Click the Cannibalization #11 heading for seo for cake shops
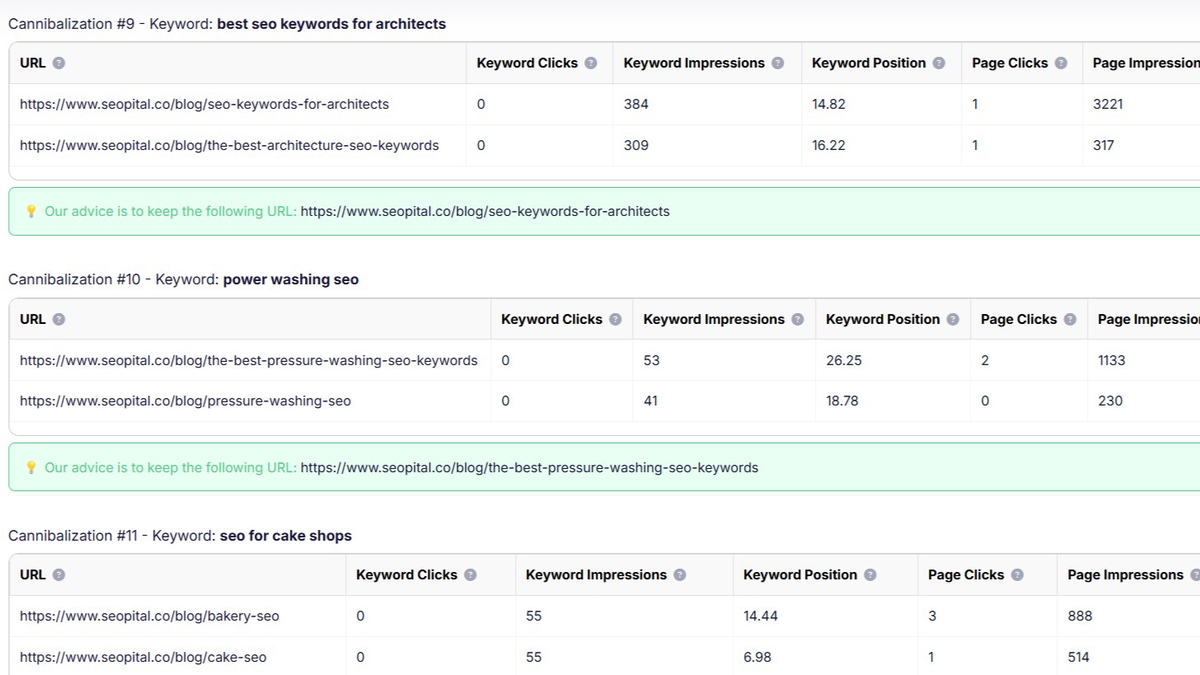The height and width of the screenshot is (675, 1200). (180, 535)
